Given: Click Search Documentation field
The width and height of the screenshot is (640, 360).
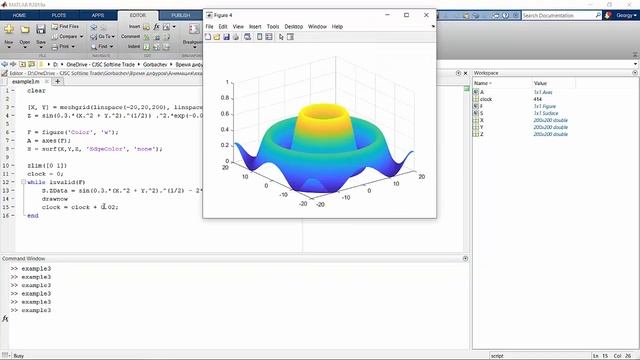Looking at the screenshot, I should coord(558,15).
